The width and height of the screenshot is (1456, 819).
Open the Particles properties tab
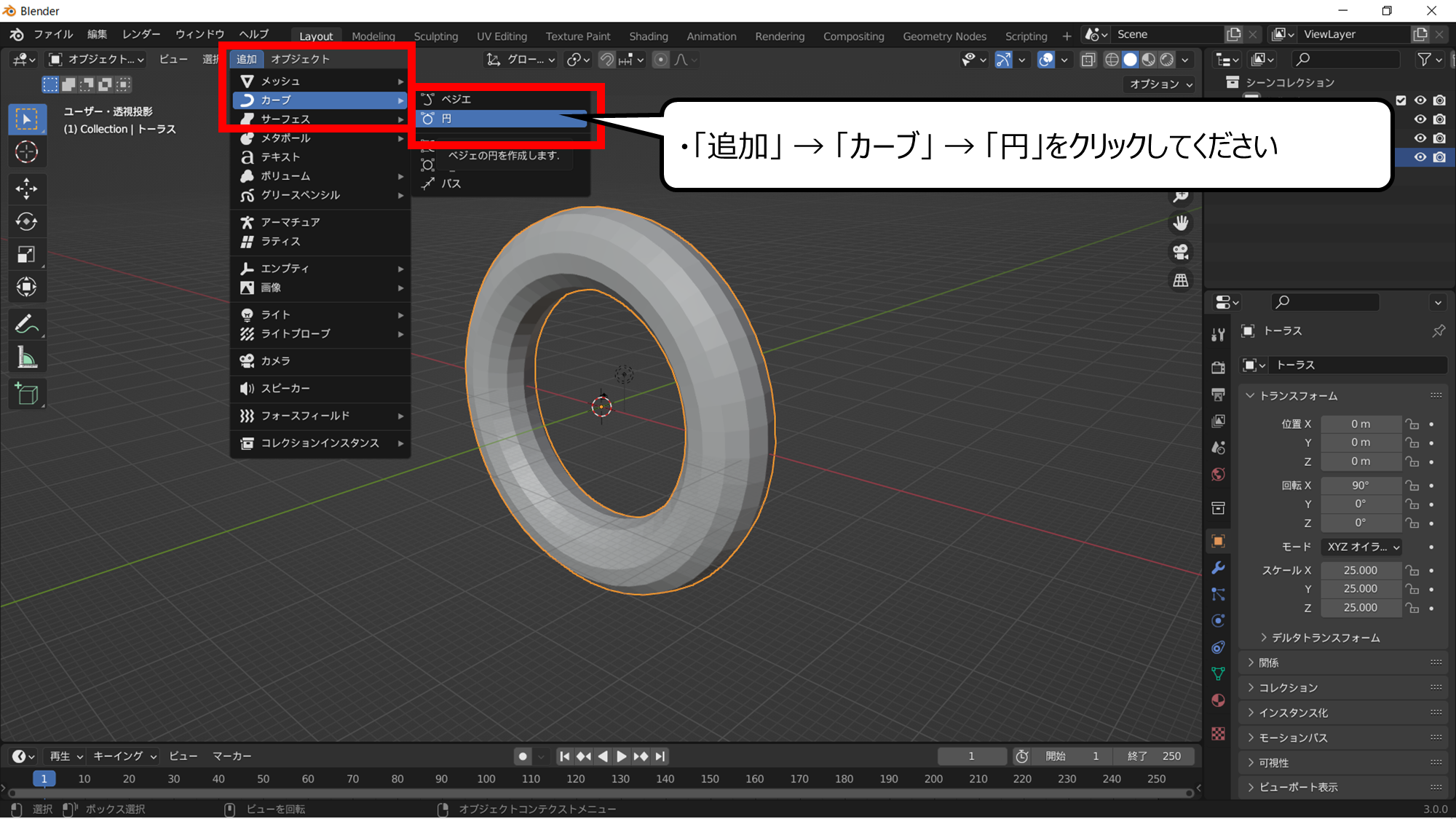(1218, 594)
